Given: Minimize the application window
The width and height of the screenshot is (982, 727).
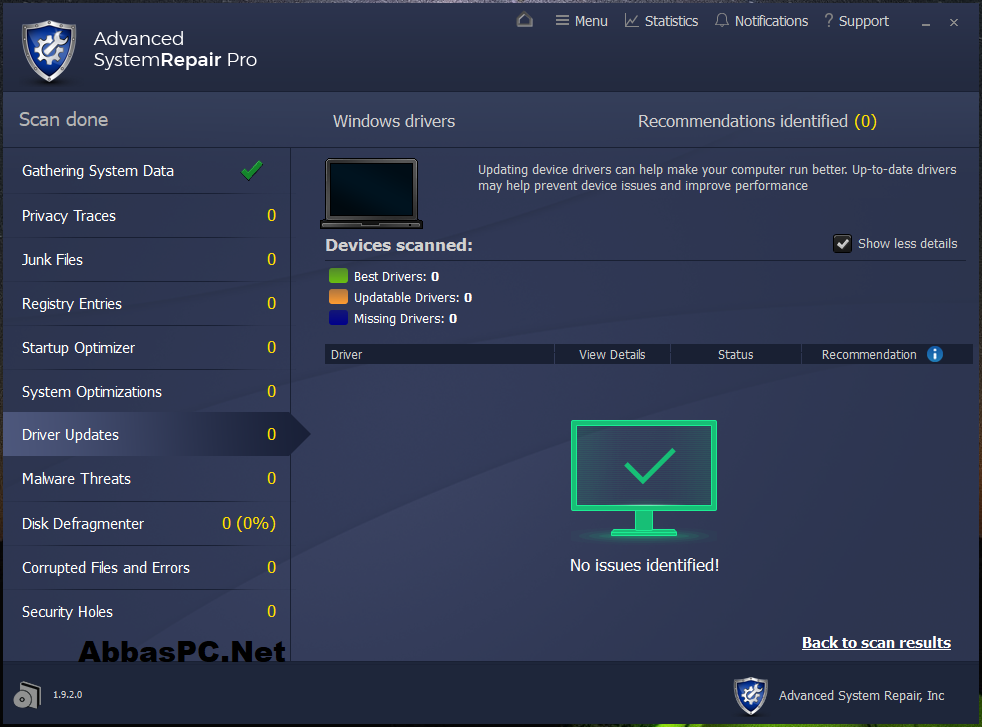Looking at the screenshot, I should [926, 23].
